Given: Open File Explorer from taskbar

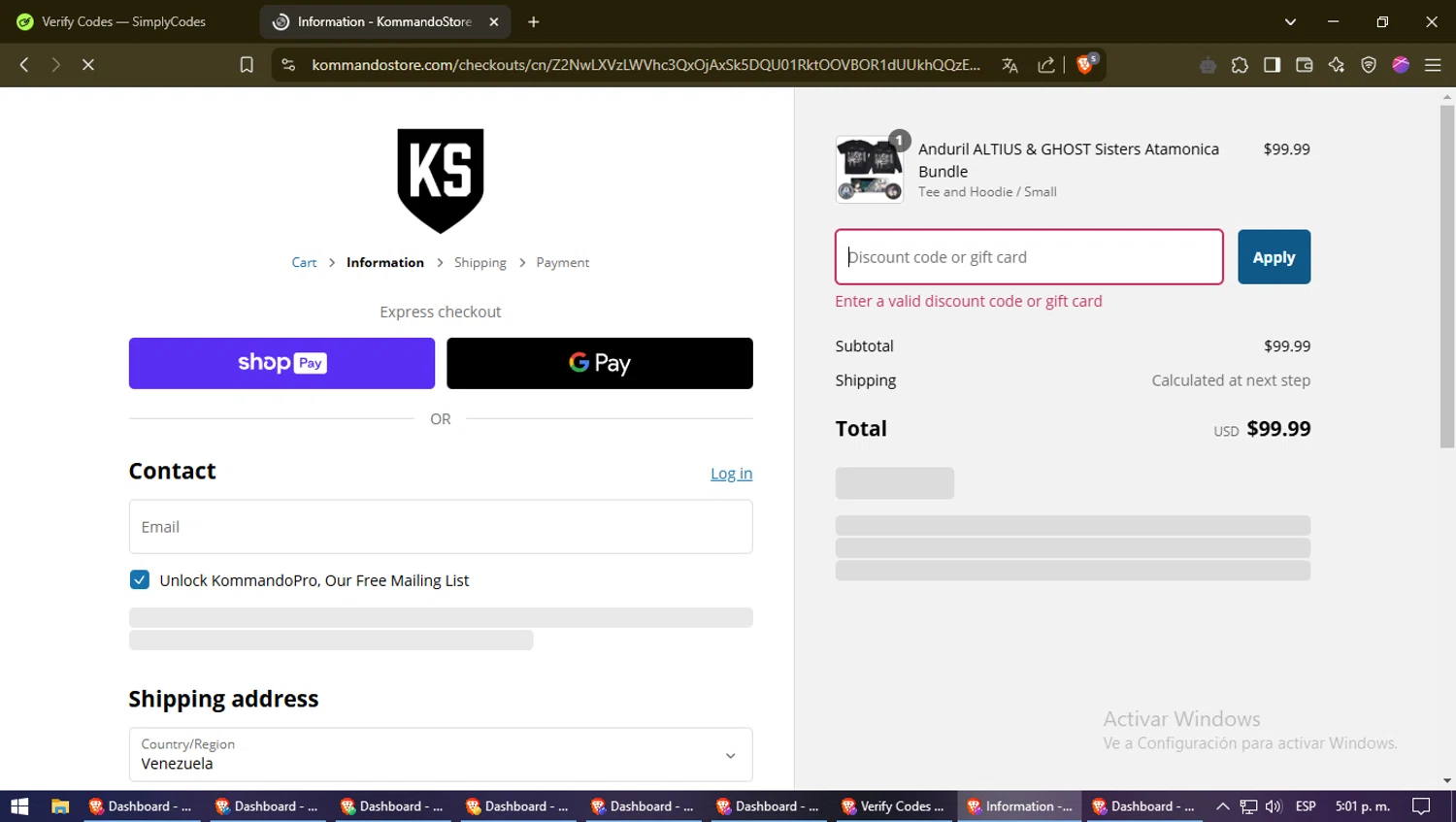Looking at the screenshot, I should [x=60, y=806].
